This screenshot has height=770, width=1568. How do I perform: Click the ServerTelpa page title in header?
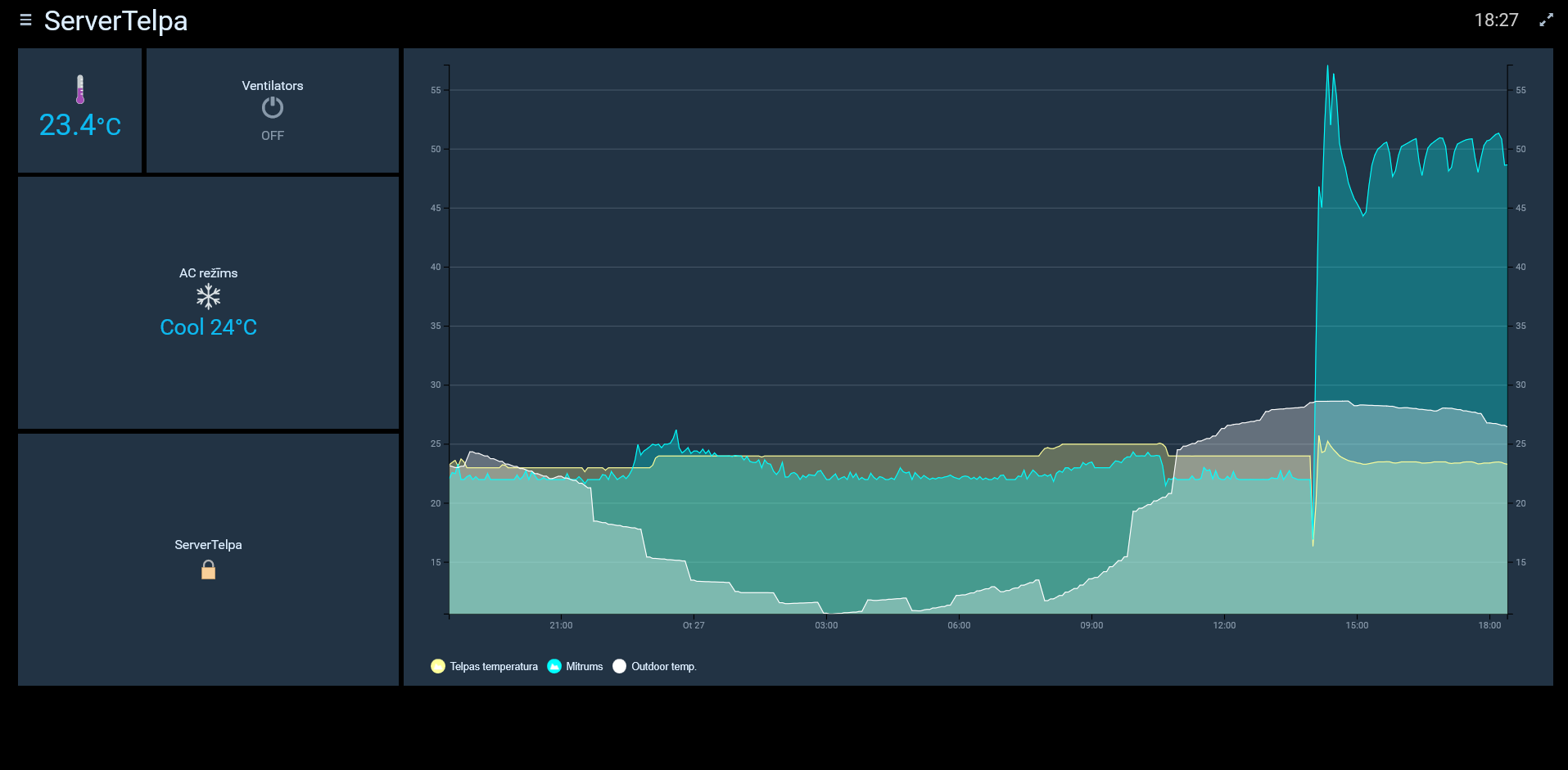click(x=115, y=20)
